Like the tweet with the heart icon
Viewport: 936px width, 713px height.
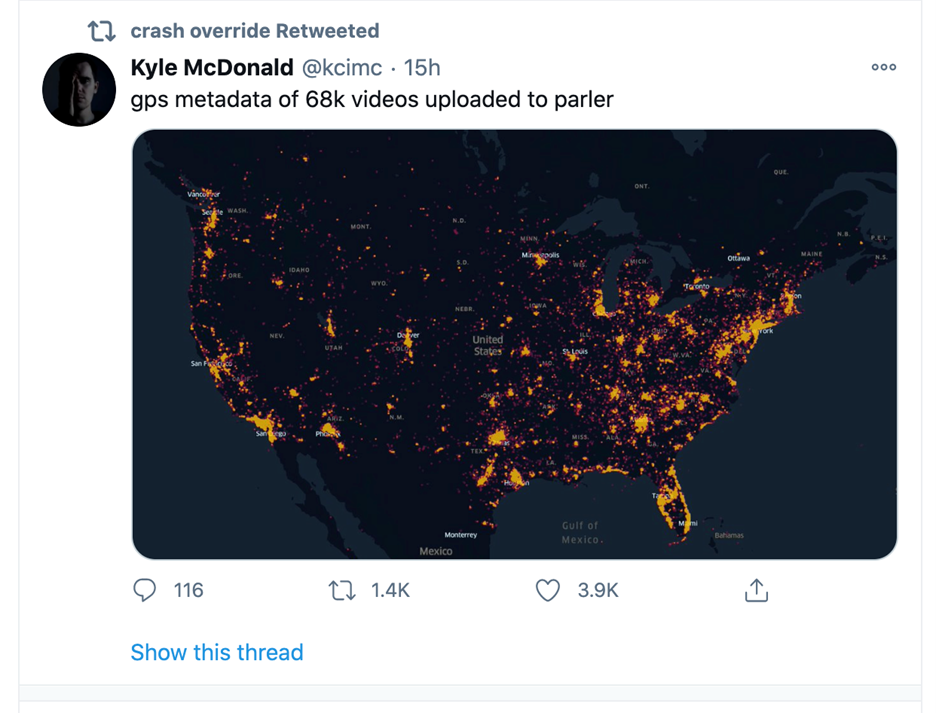pyautogui.click(x=548, y=591)
